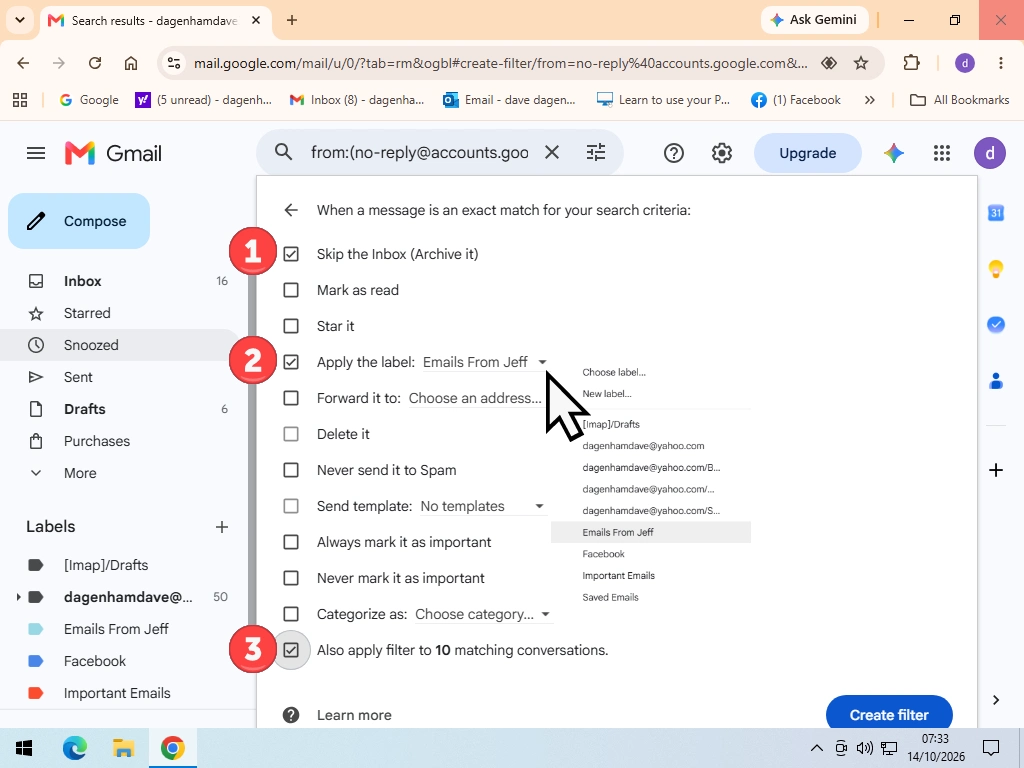Image resolution: width=1024 pixels, height=768 pixels.
Task: Open Google Keep side panel icon
Action: (996, 268)
